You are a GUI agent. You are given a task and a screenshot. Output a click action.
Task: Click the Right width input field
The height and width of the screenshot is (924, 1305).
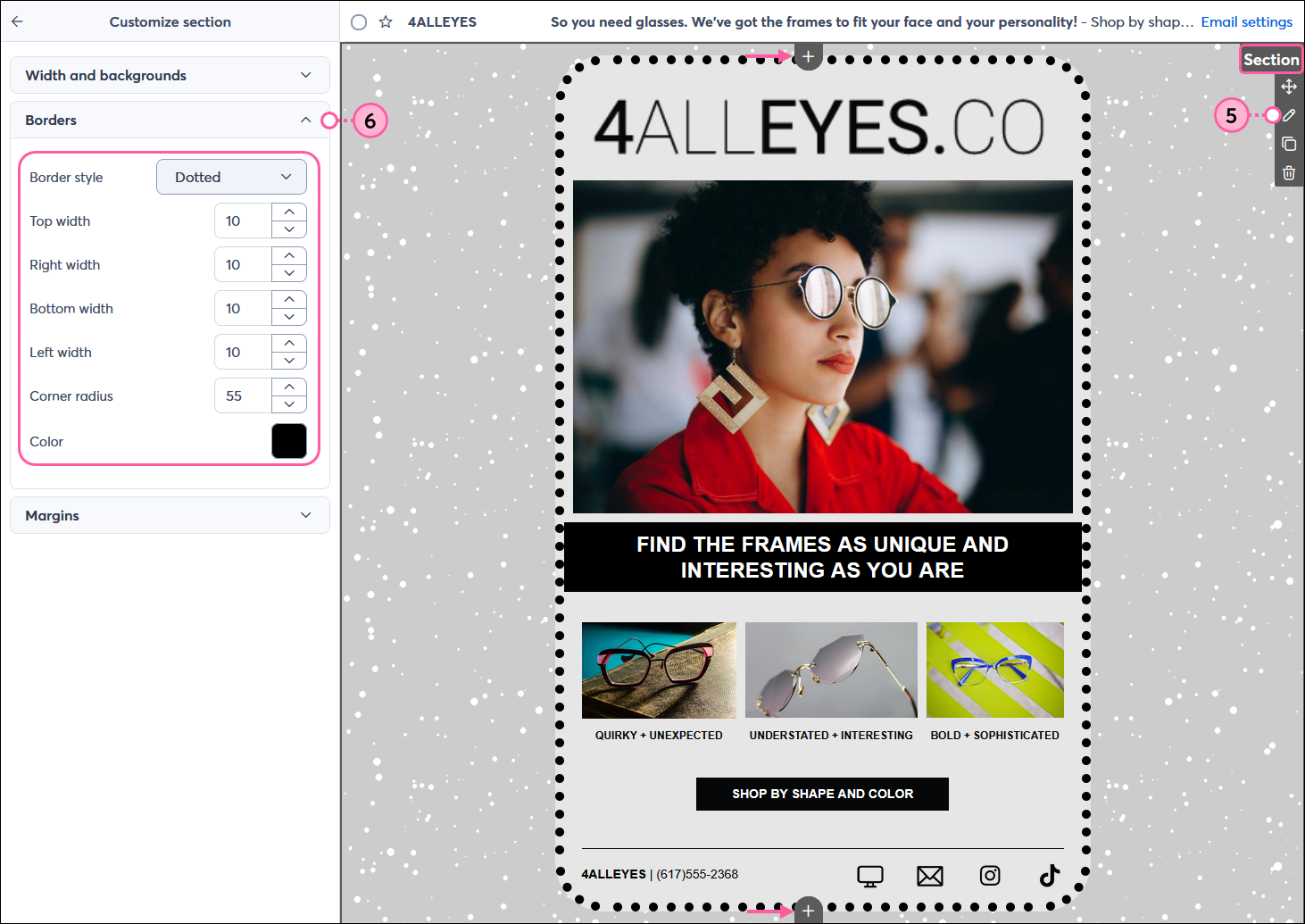point(243,264)
